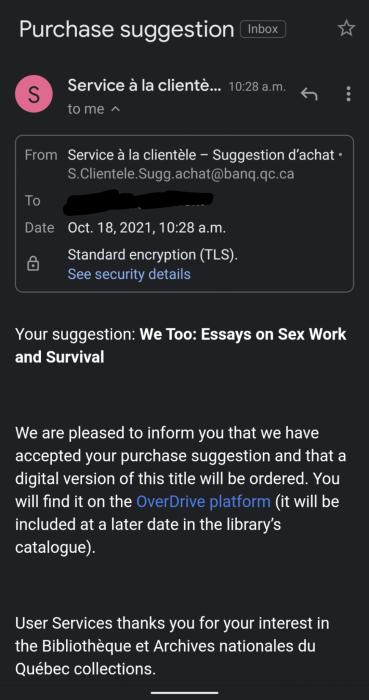Open the See security details link
369x700 pixels.
point(129,274)
